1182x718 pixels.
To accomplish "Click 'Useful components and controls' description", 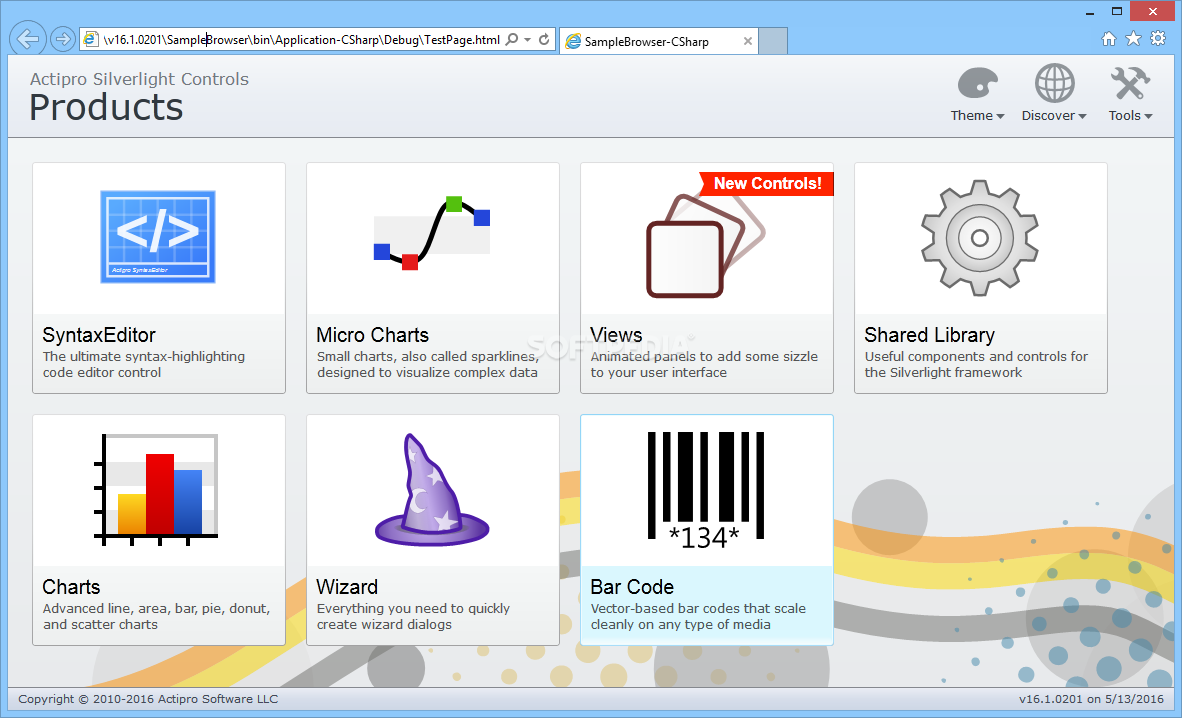I will 976,364.
